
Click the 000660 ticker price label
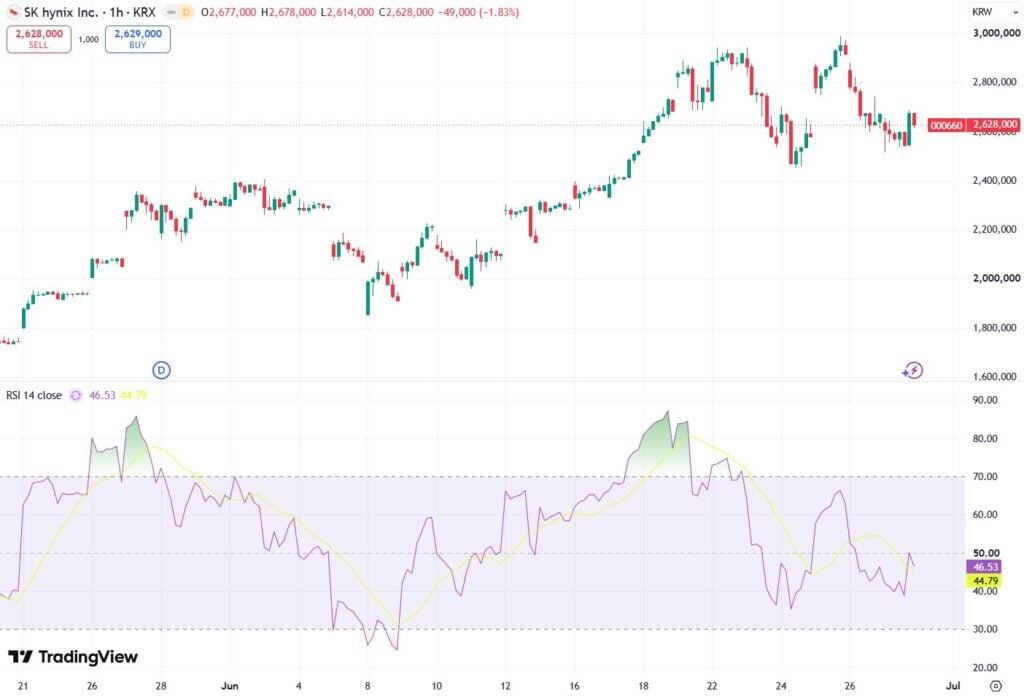(x=946, y=125)
